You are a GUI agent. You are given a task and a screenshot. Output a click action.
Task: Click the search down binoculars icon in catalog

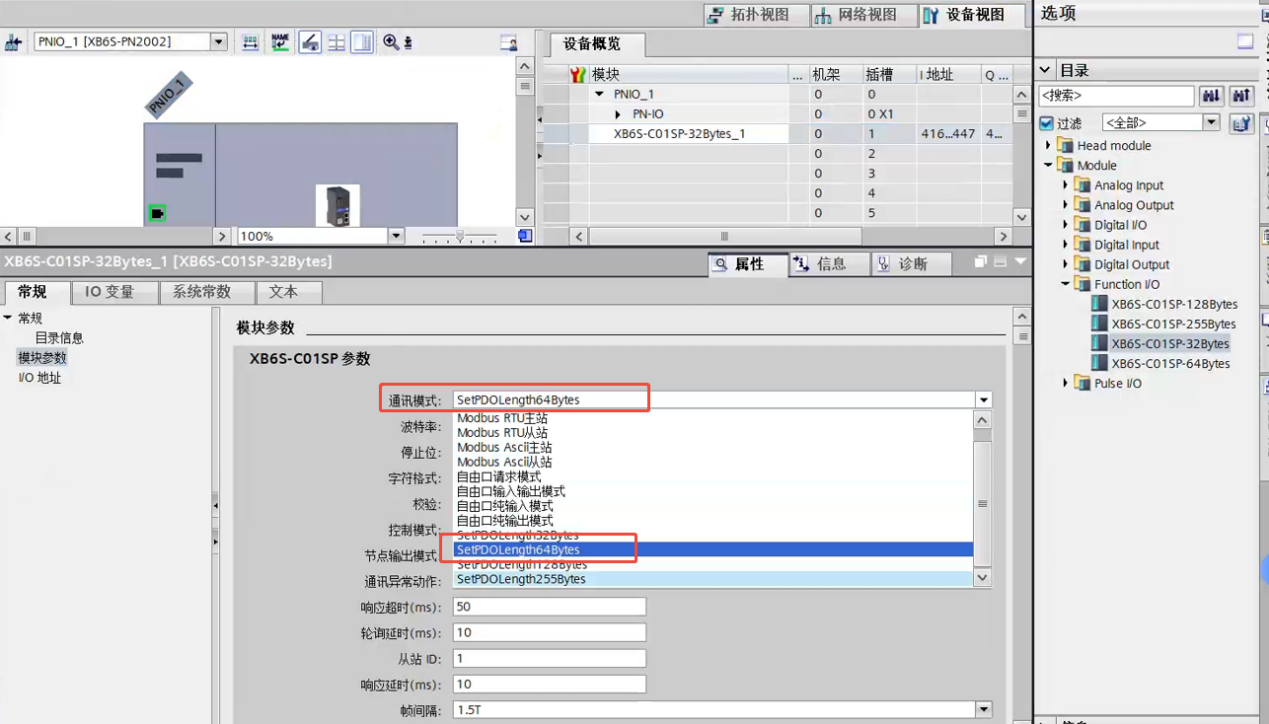click(1212, 96)
